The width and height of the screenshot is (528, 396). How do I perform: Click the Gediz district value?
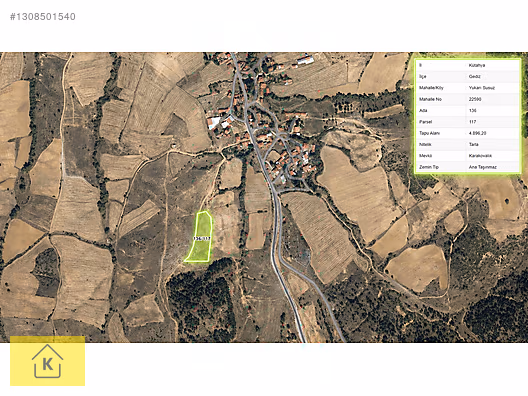click(474, 76)
